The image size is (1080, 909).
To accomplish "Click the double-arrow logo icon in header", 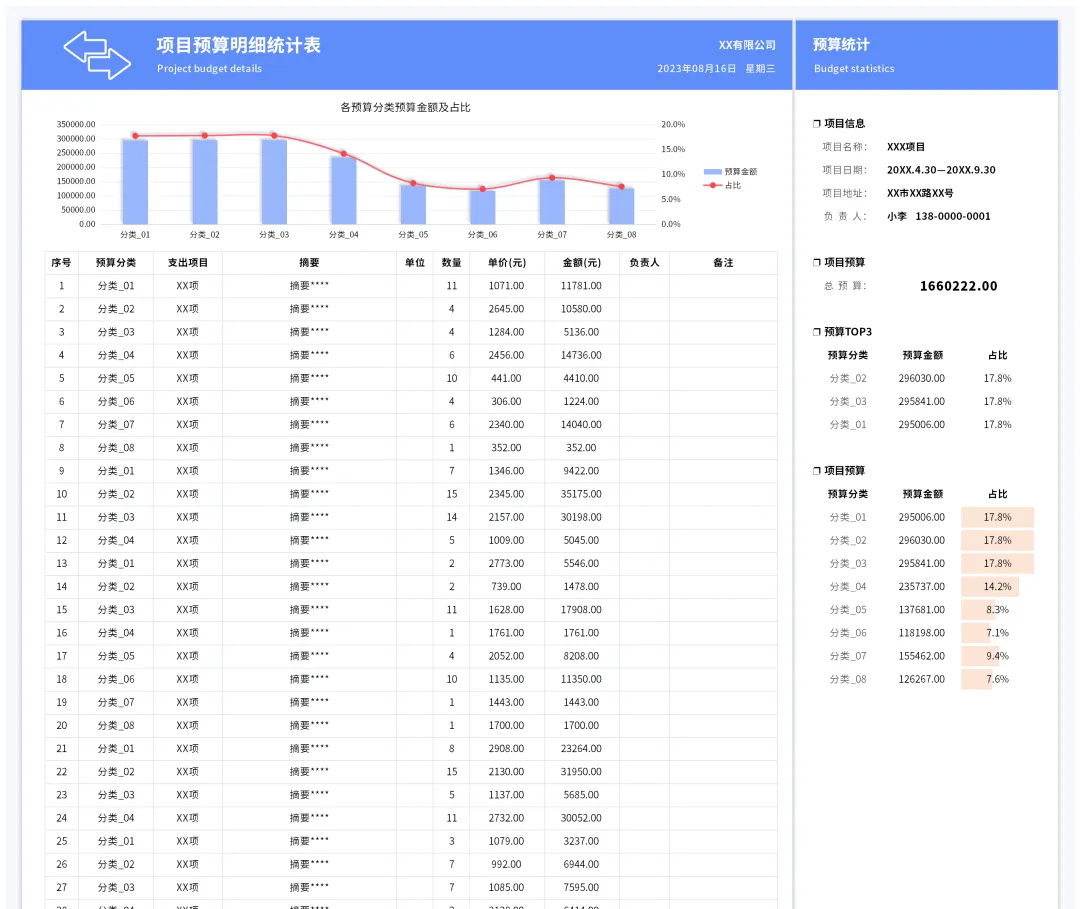I will [97, 54].
